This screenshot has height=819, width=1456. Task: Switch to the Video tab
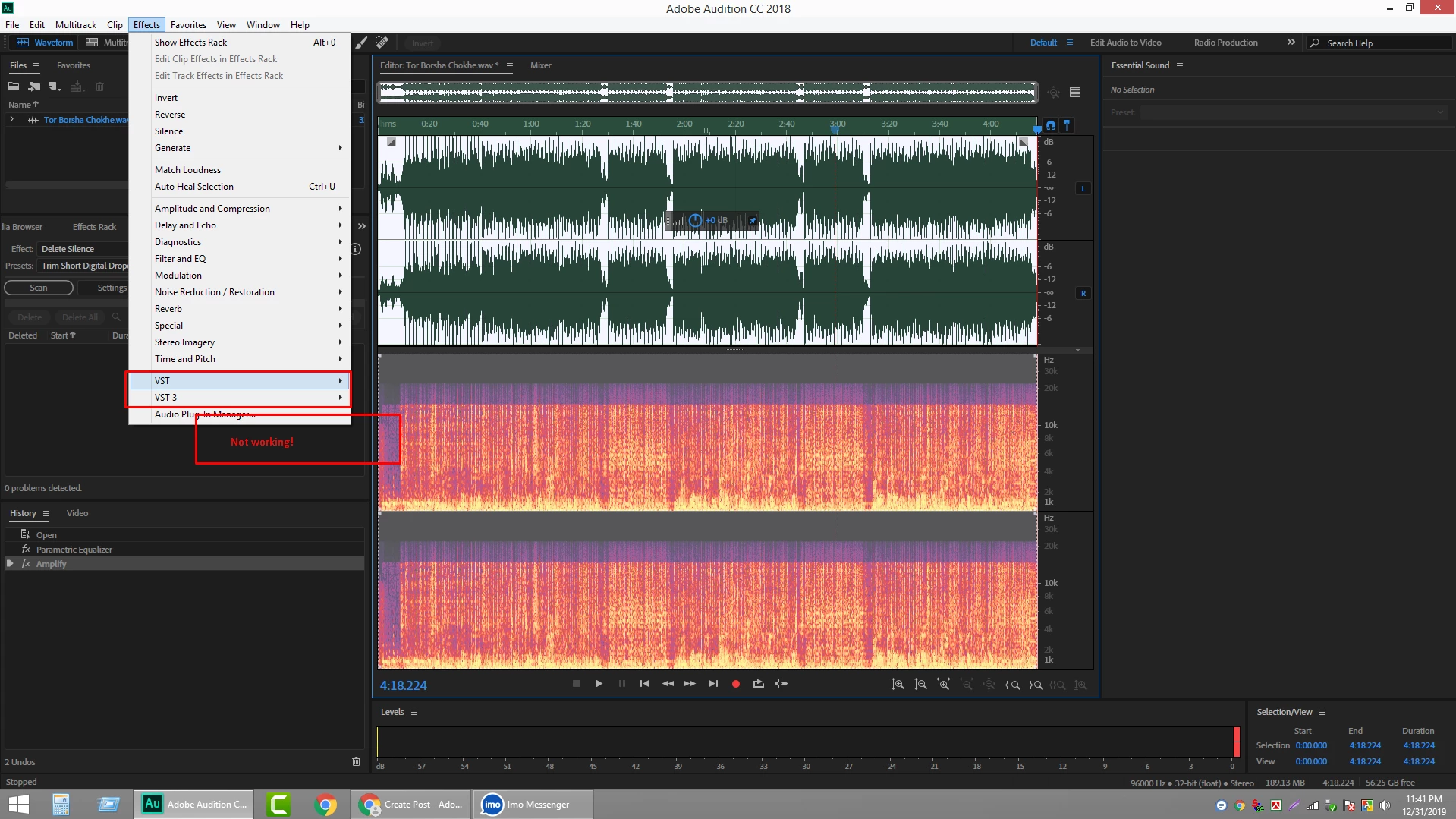[77, 513]
